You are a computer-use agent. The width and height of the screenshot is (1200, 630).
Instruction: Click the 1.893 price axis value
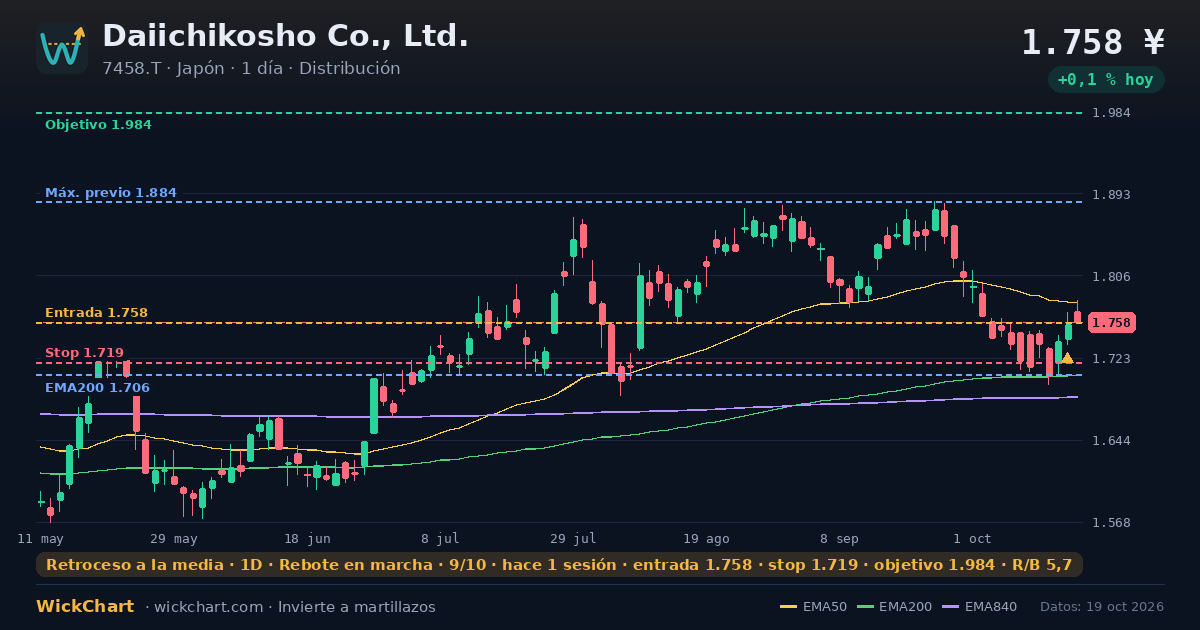(1112, 195)
